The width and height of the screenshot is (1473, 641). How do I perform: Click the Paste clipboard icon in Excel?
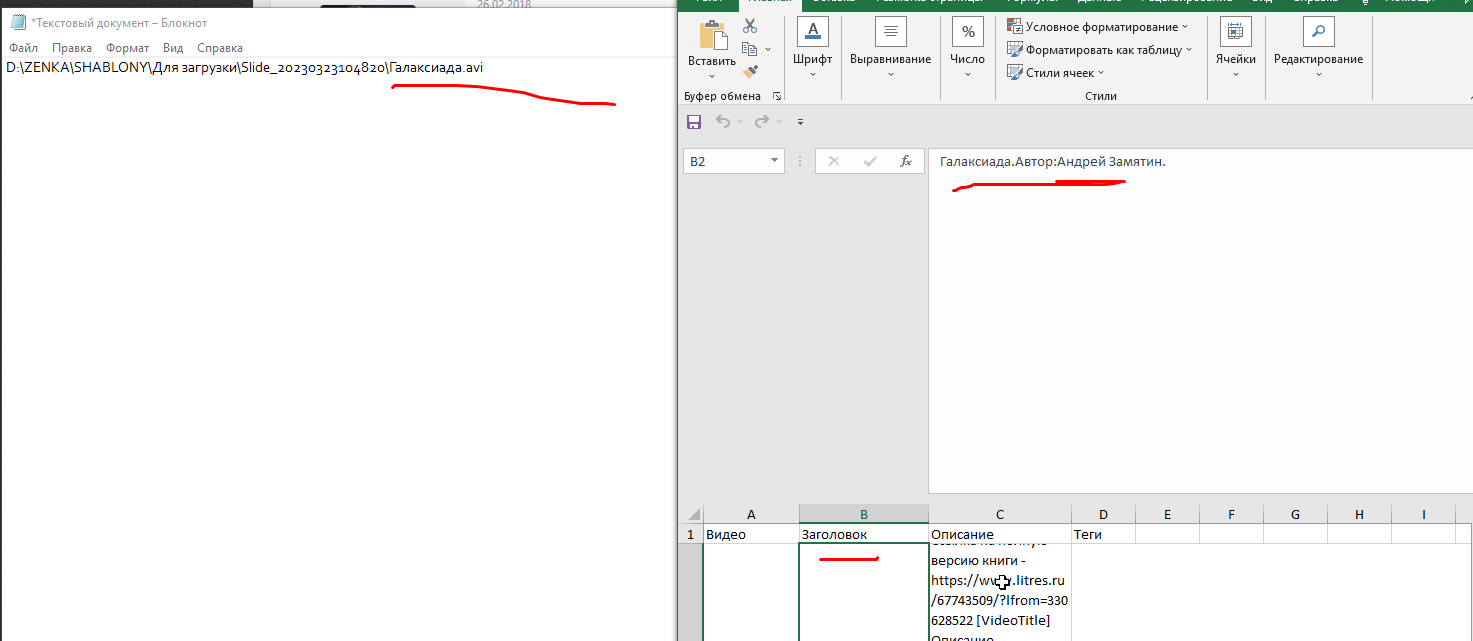712,35
